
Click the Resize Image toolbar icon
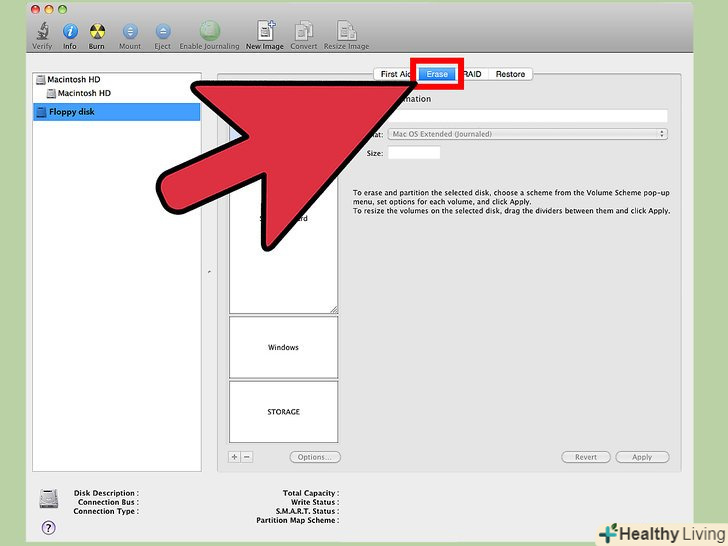(x=347, y=31)
